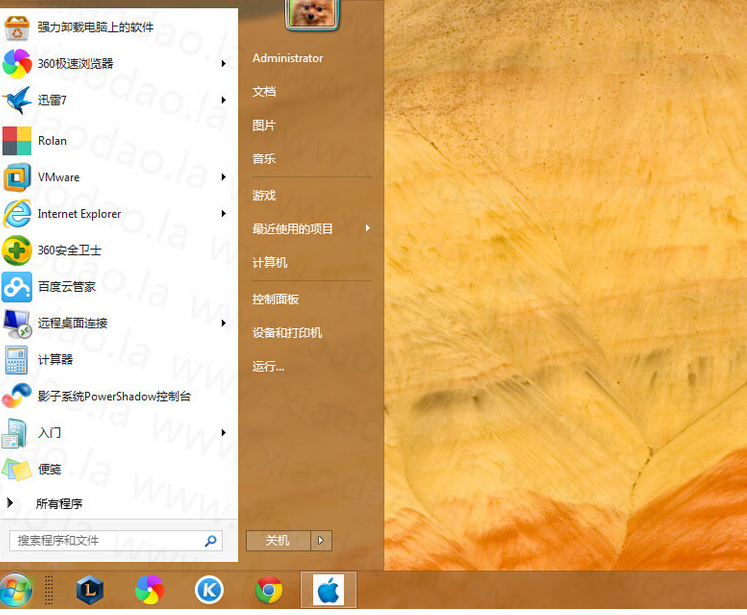Open the 运行... run dialog
The height and width of the screenshot is (615, 747).
[268, 366]
